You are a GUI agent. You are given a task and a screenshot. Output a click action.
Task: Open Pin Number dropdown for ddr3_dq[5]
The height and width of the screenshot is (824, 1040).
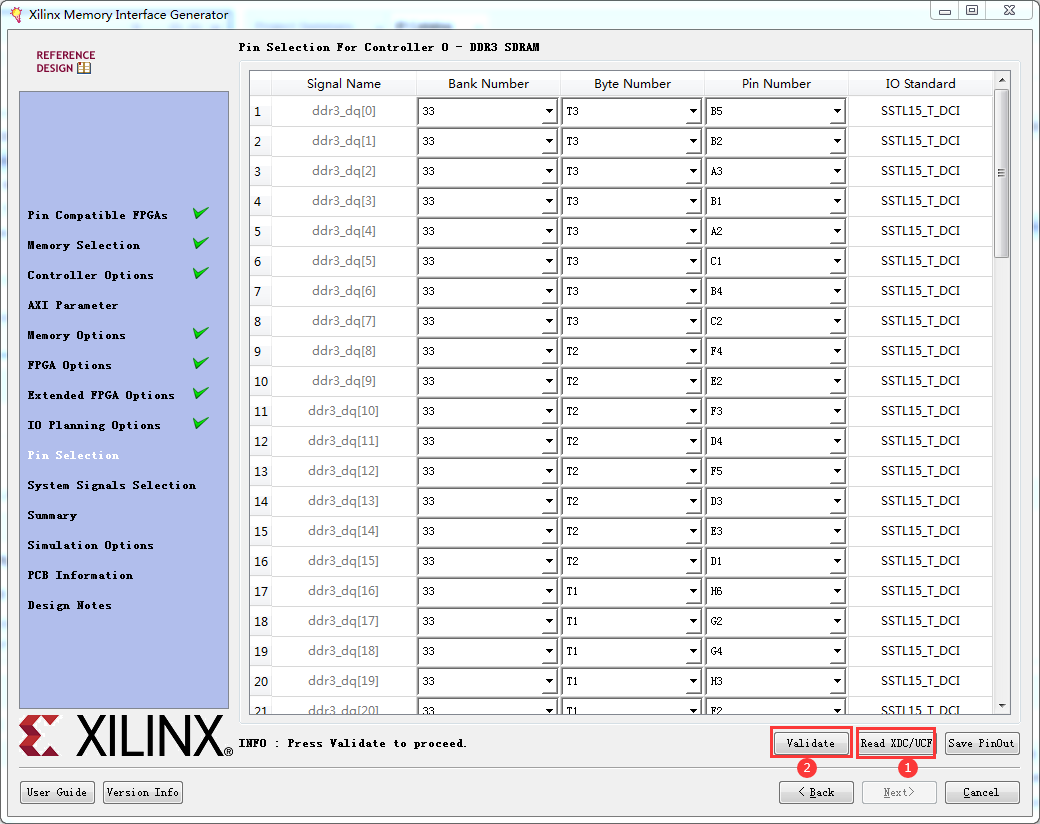tap(837, 261)
